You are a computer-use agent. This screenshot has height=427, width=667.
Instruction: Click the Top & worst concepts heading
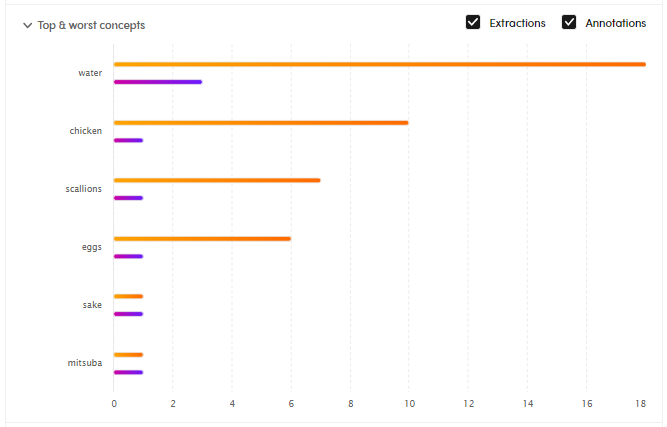point(91,26)
